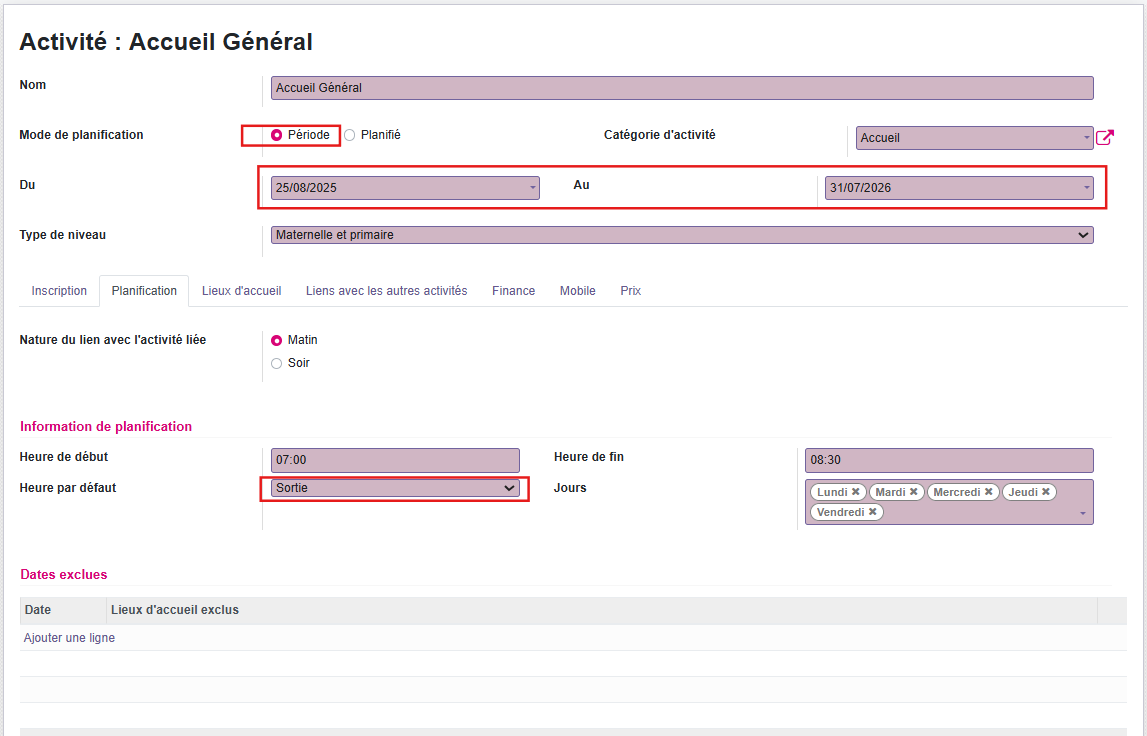Select the Planifié planning mode
The image size is (1147, 736).
point(350,135)
